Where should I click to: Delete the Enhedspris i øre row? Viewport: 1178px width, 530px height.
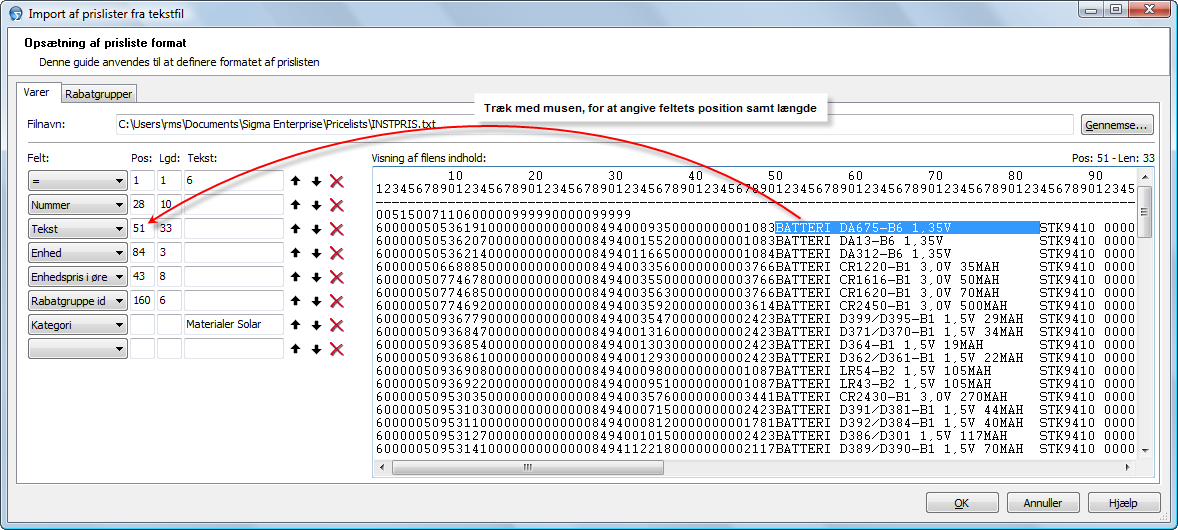pos(337,277)
